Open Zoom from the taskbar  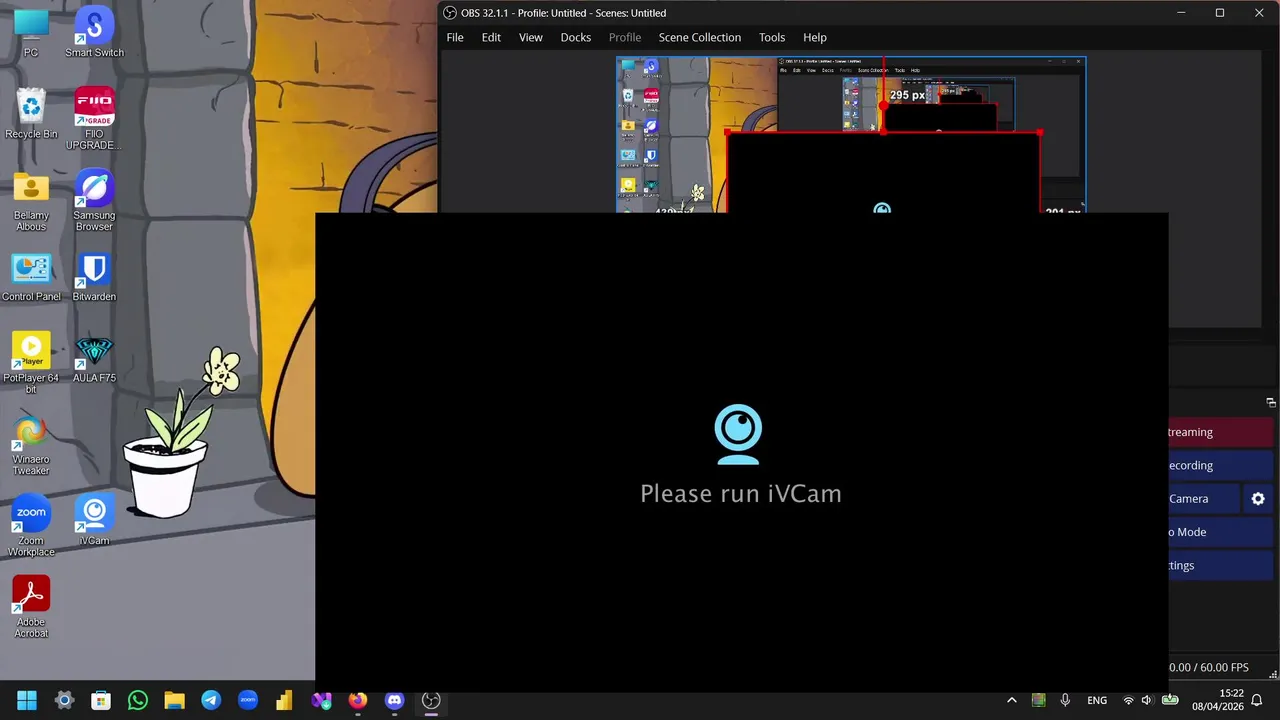point(248,700)
